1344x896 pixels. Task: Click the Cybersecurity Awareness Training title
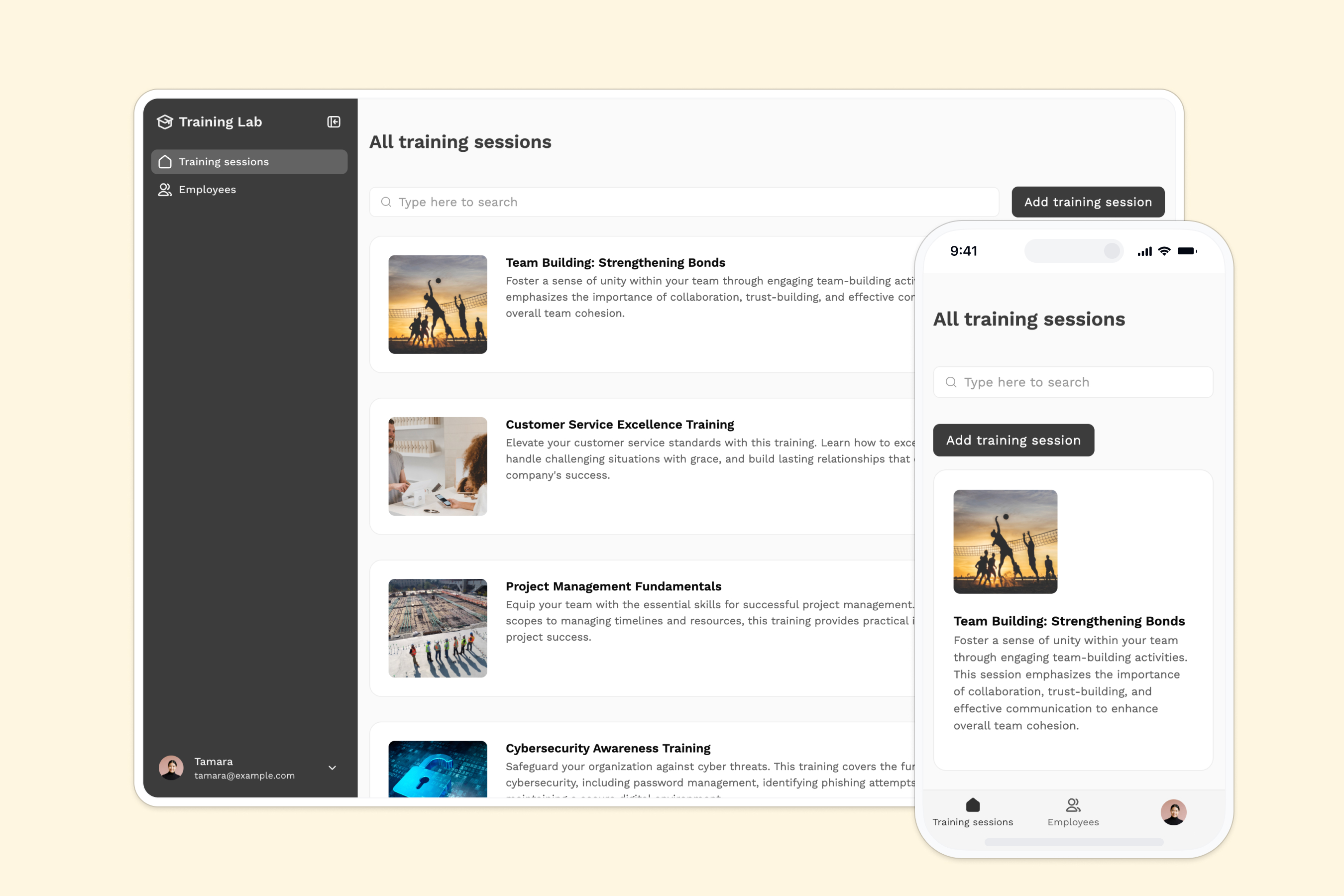[x=607, y=748]
